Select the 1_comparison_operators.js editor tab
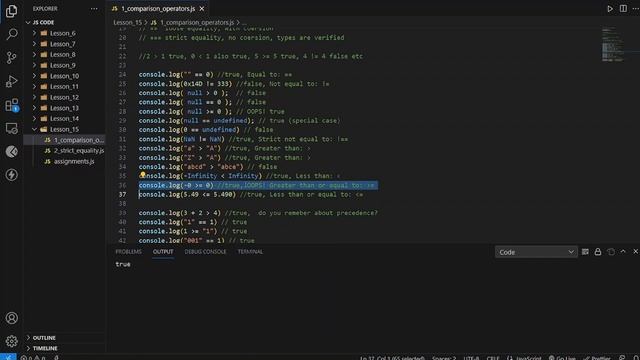 158,9
